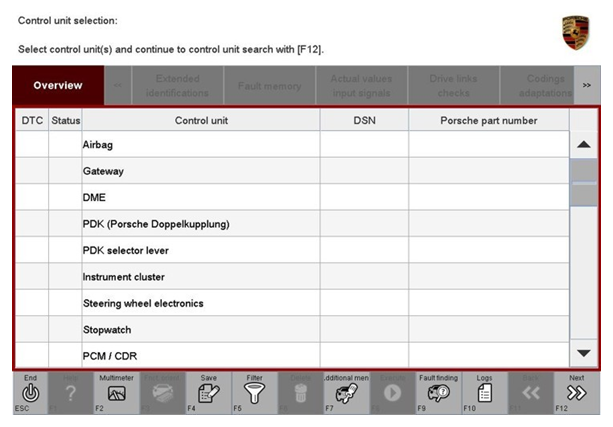613x427 pixels.
Task: Continue with Next arrows (F12)
Action: click(576, 393)
